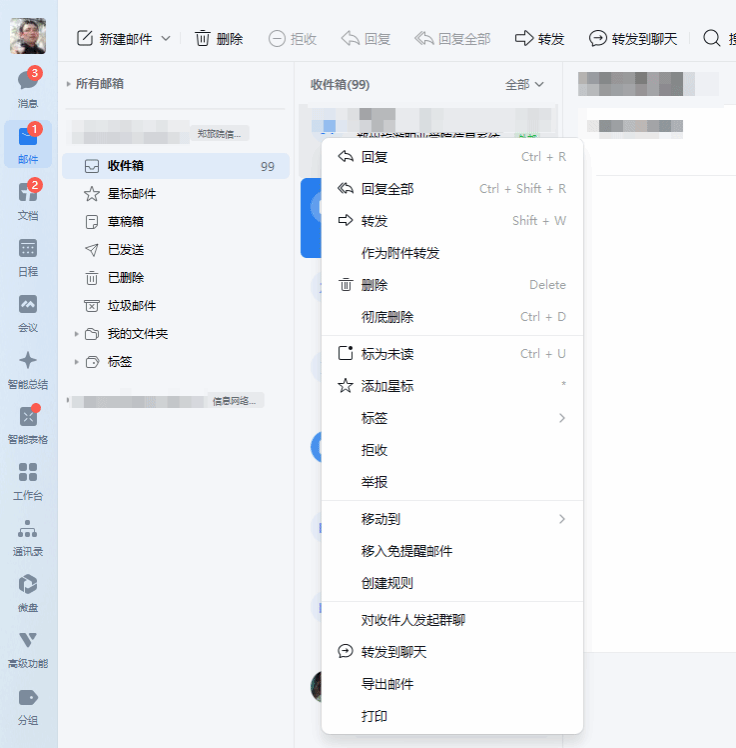
Task: Open Meetings (会议) from sidebar
Action: point(28,309)
